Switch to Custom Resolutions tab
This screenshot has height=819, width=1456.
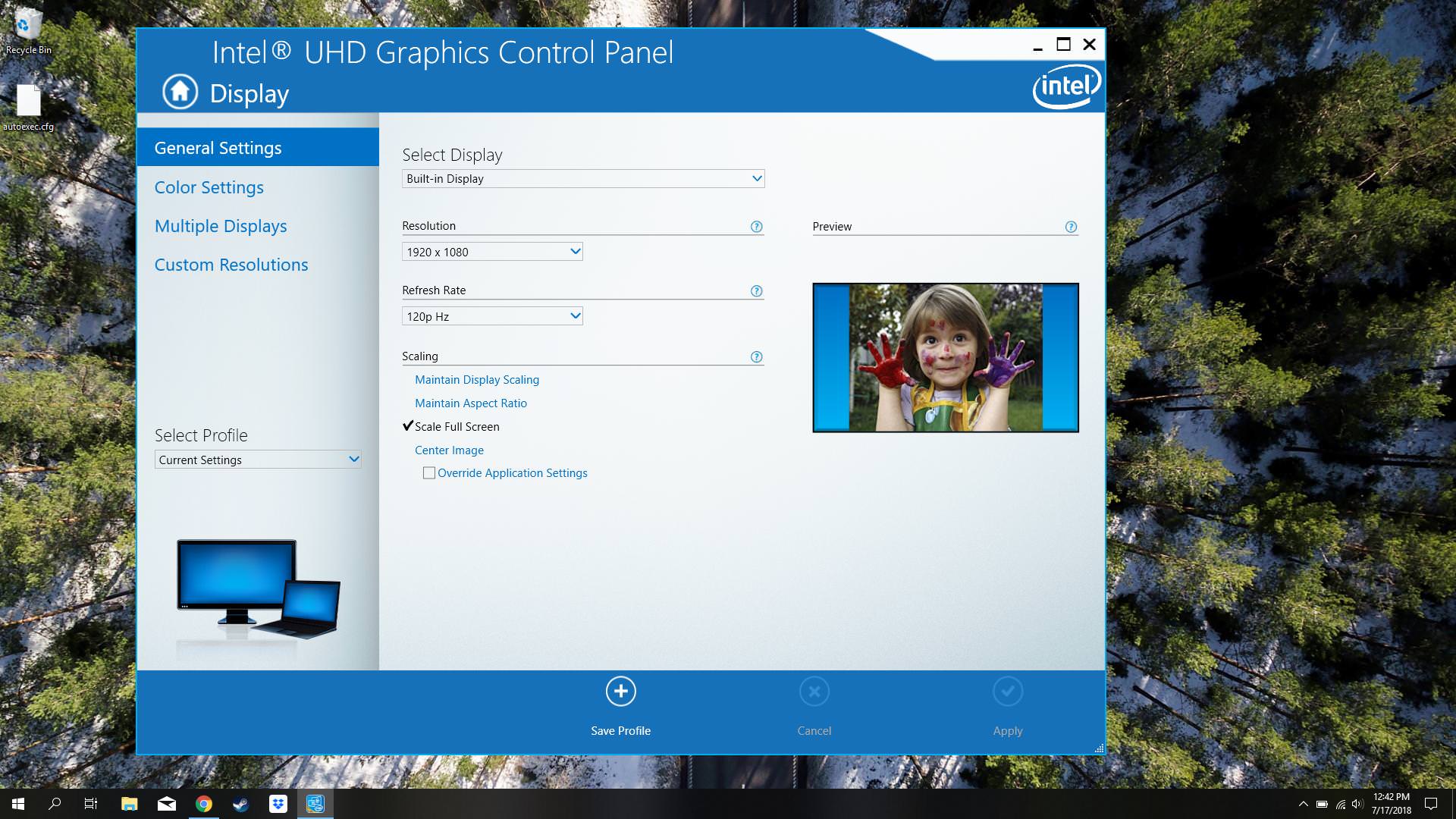pyautogui.click(x=231, y=265)
